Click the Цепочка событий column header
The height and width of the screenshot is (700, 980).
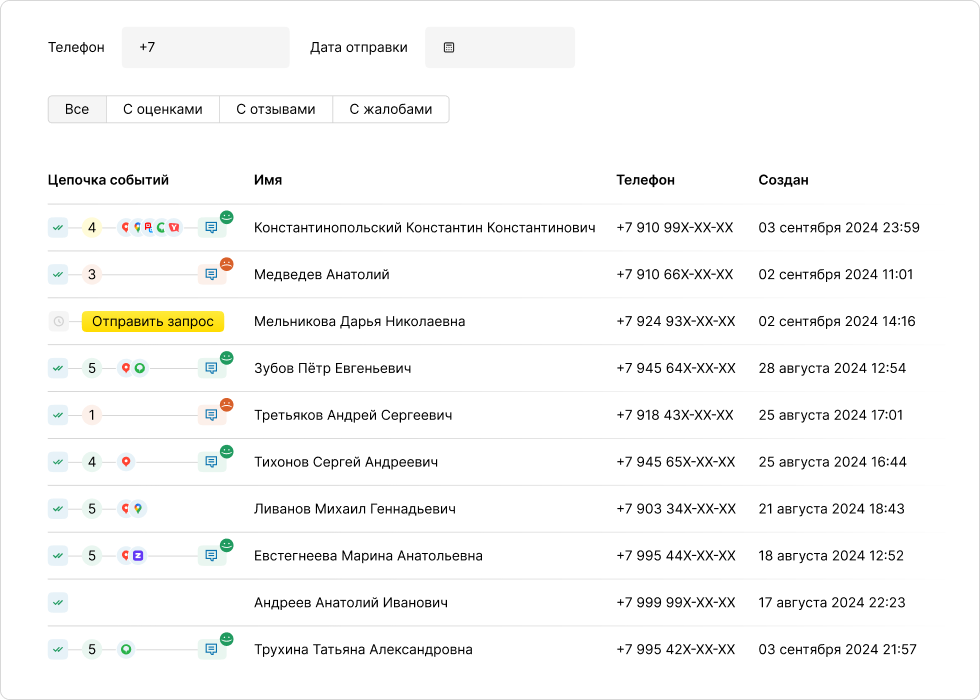(108, 180)
